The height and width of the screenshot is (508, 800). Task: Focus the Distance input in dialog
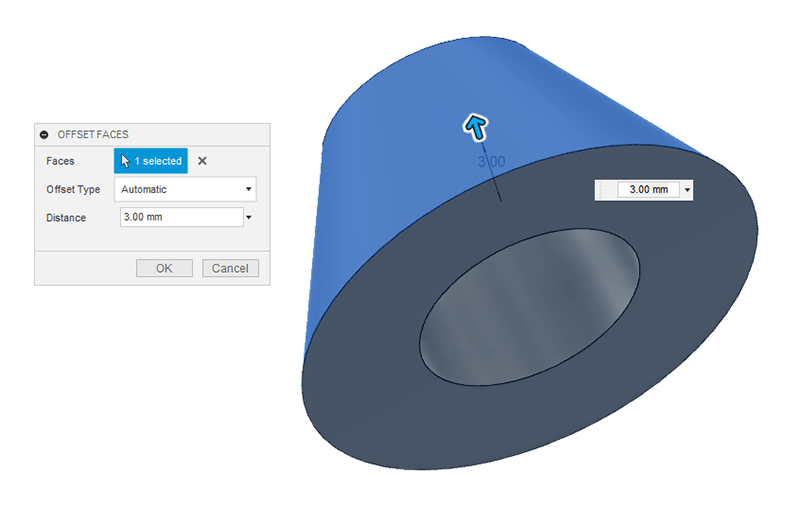tap(182, 217)
